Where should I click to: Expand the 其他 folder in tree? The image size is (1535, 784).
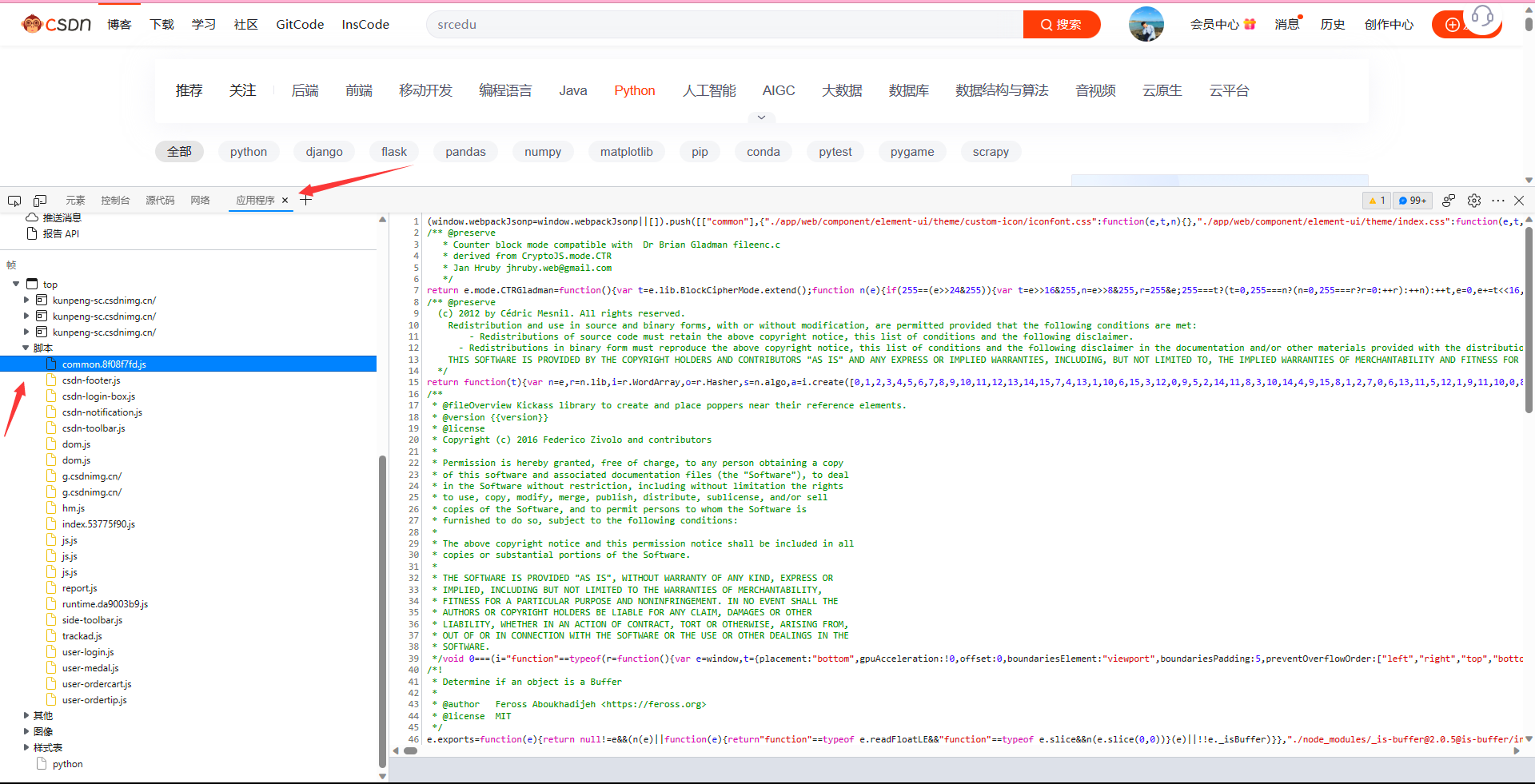26,715
